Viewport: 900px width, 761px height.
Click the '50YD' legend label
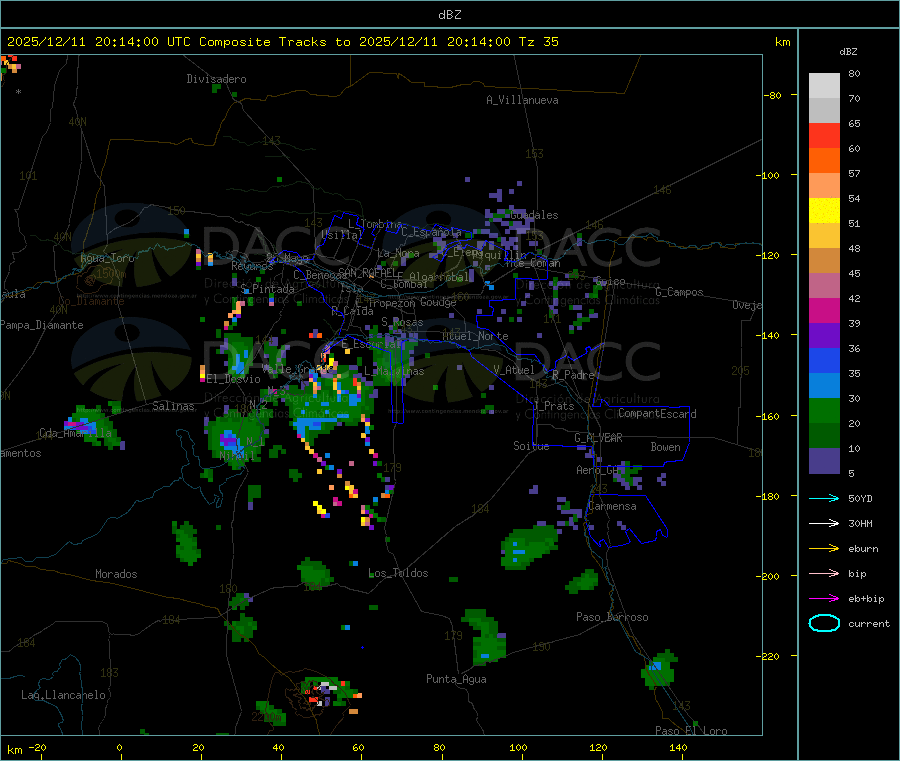860,498
